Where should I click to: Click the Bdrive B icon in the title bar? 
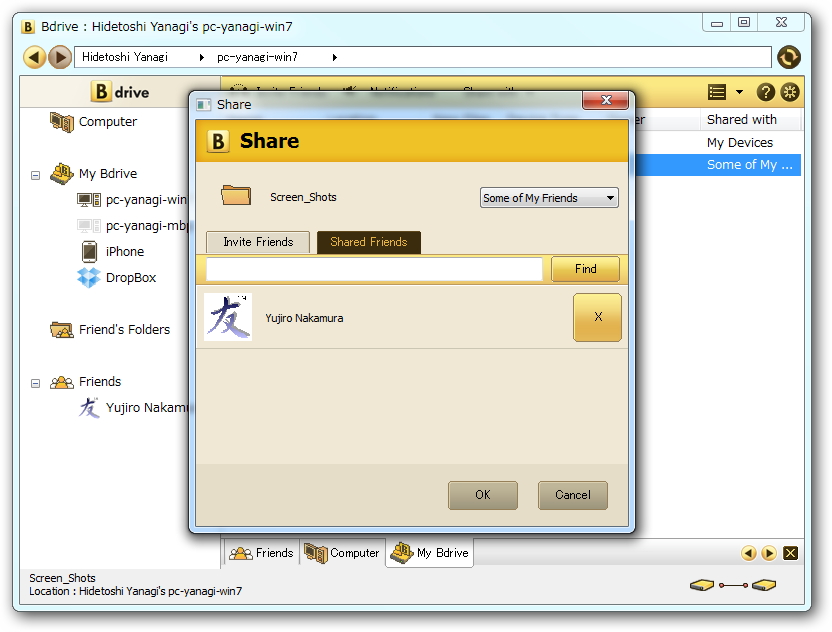(28, 27)
